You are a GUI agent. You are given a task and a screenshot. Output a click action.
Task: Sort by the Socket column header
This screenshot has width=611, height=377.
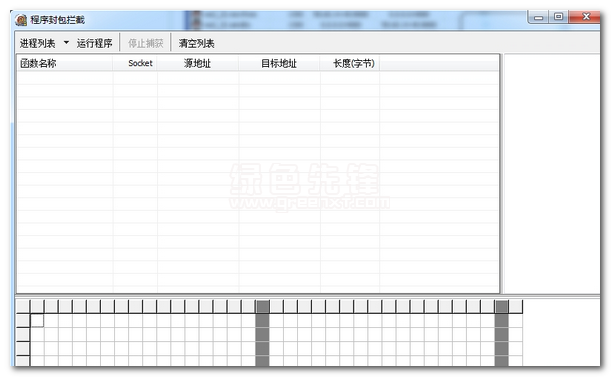pos(135,63)
